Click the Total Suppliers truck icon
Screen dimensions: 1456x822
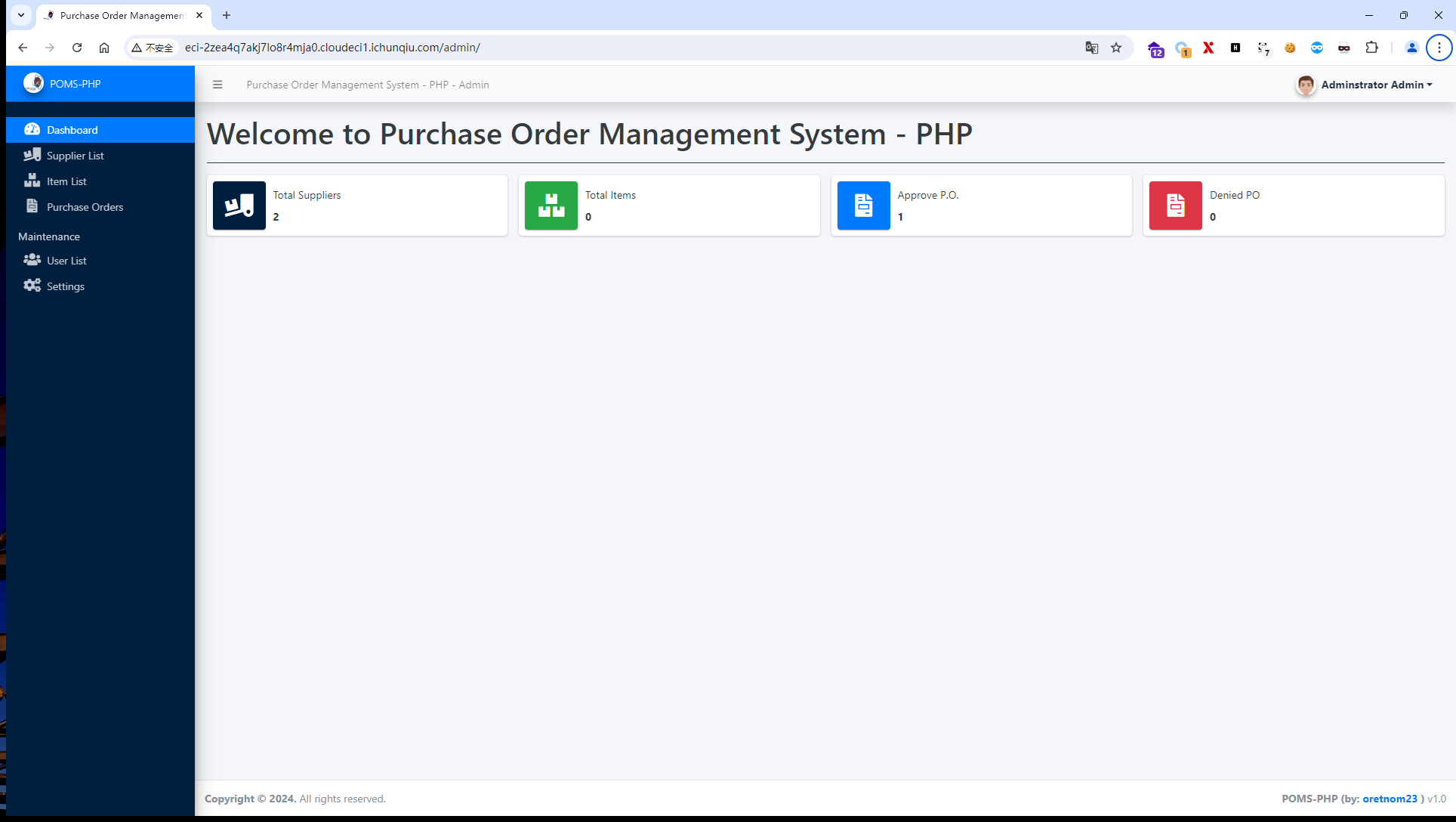[239, 205]
